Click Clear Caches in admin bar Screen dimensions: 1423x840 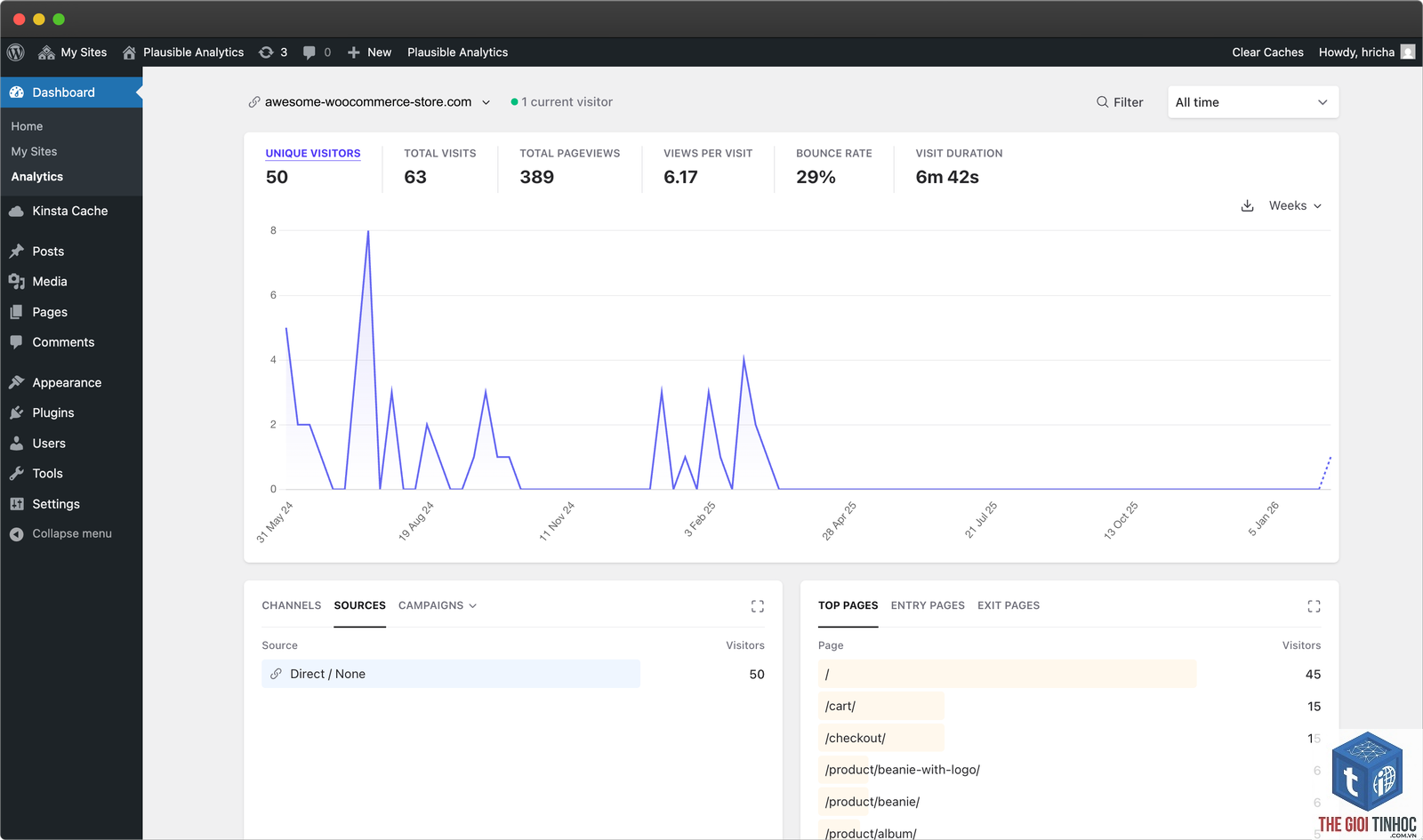pyautogui.click(x=1267, y=52)
